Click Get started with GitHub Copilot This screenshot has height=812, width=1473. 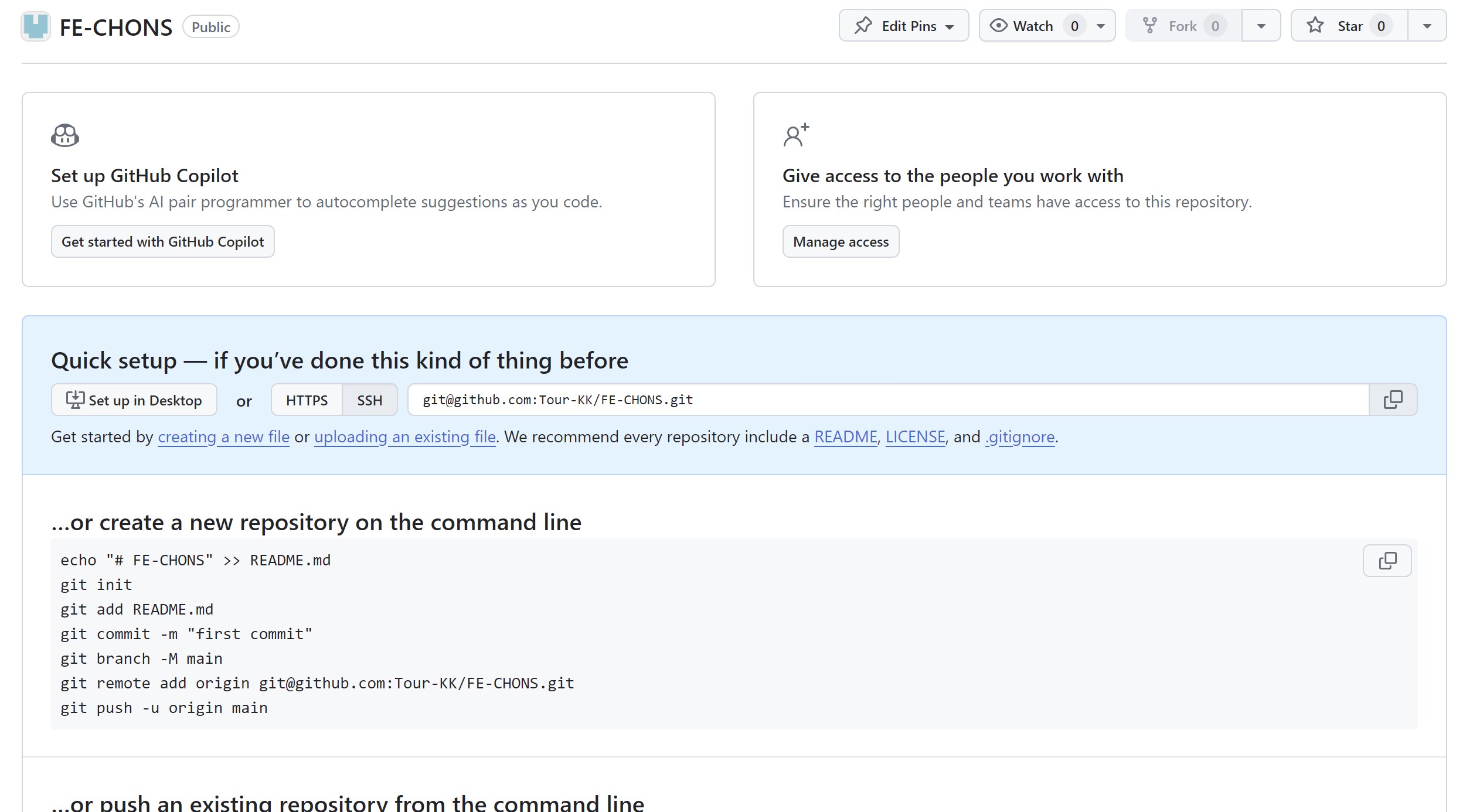[x=163, y=241]
